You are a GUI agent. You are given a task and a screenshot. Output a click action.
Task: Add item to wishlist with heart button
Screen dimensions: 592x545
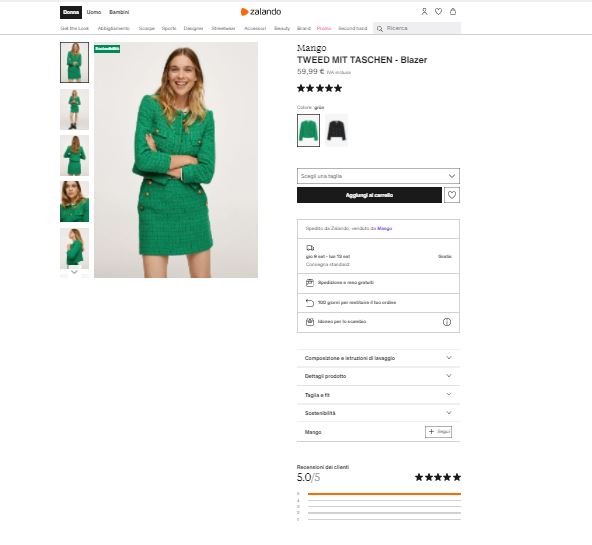(x=452, y=195)
